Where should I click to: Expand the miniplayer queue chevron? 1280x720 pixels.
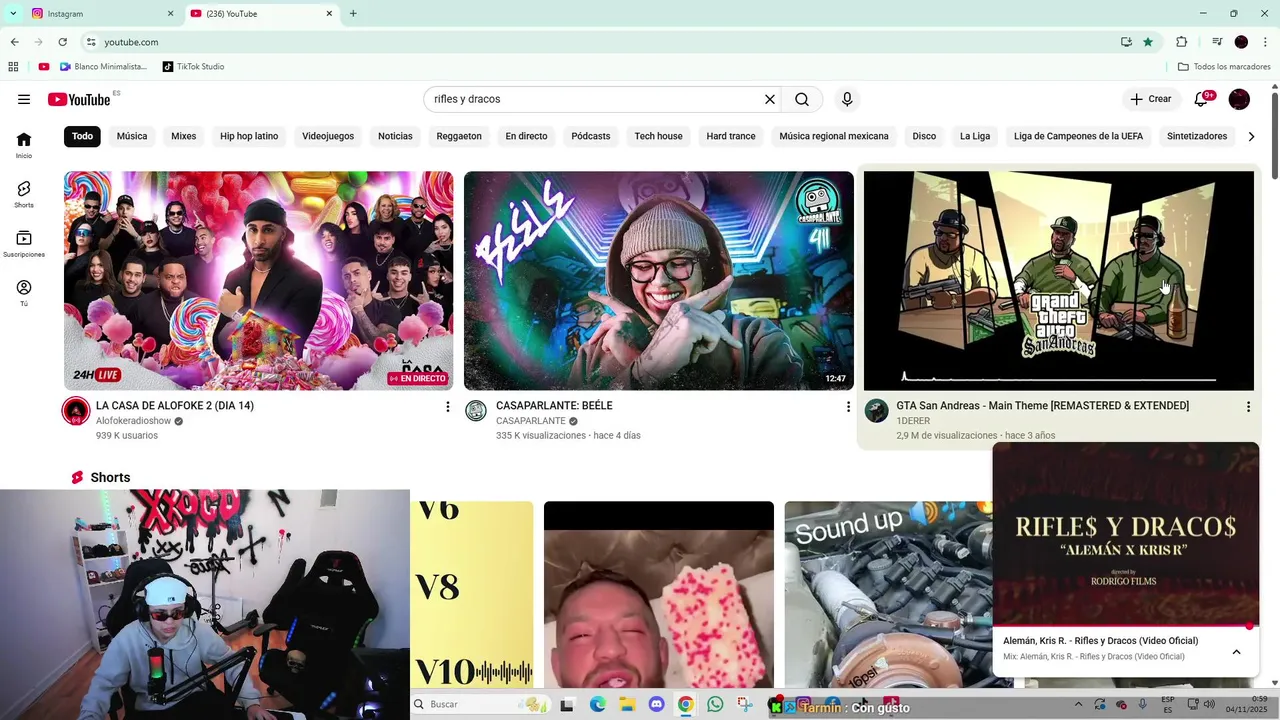(1236, 652)
